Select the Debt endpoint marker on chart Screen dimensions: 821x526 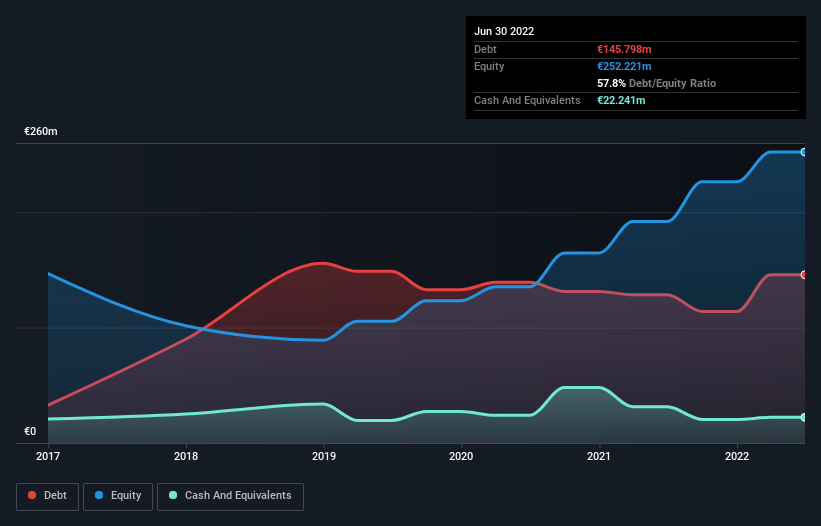(x=804, y=275)
